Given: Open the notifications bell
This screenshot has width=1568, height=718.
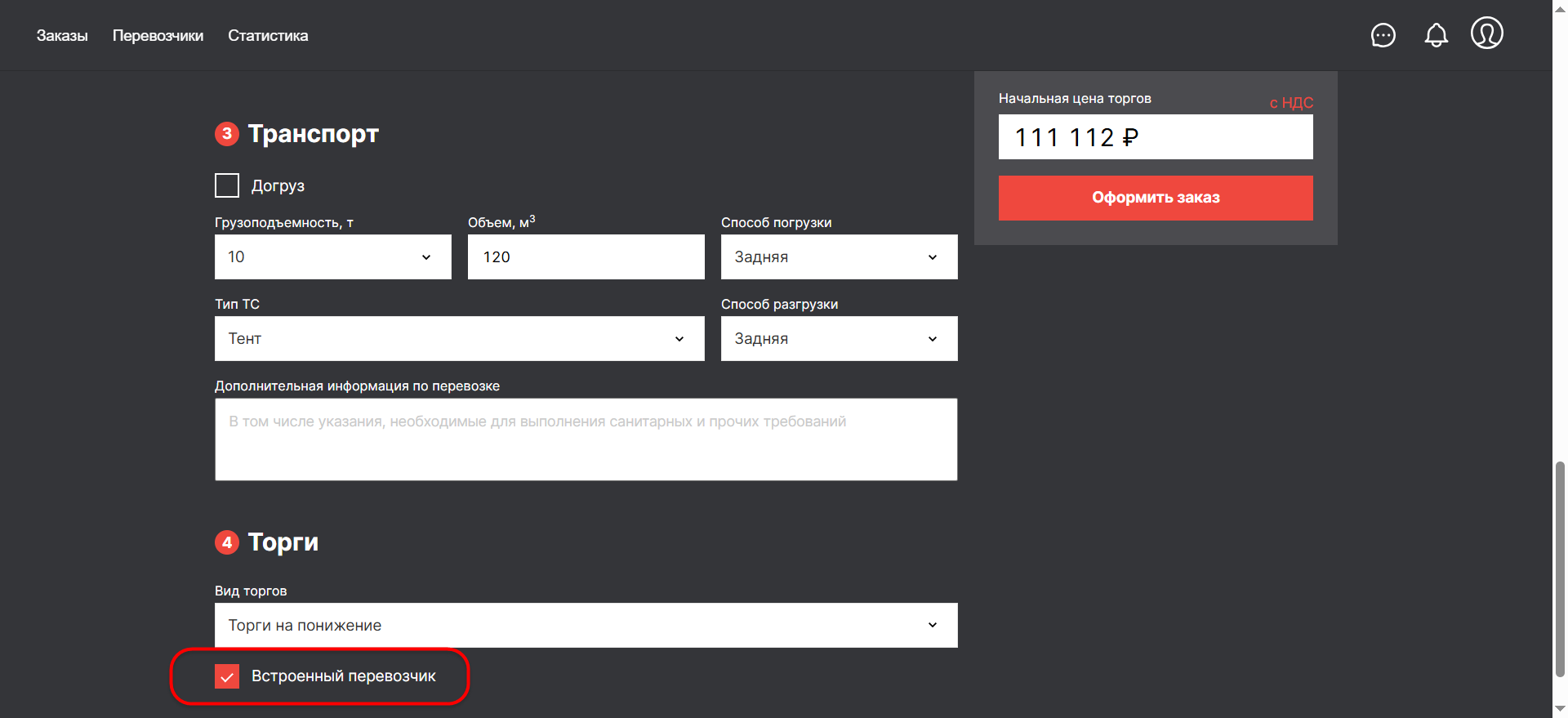Looking at the screenshot, I should [x=1436, y=35].
